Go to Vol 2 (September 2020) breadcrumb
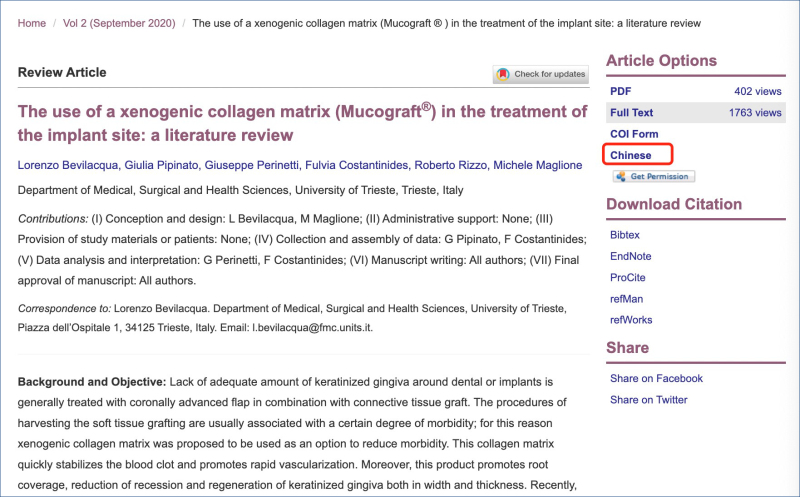The image size is (800, 497). click(x=119, y=23)
